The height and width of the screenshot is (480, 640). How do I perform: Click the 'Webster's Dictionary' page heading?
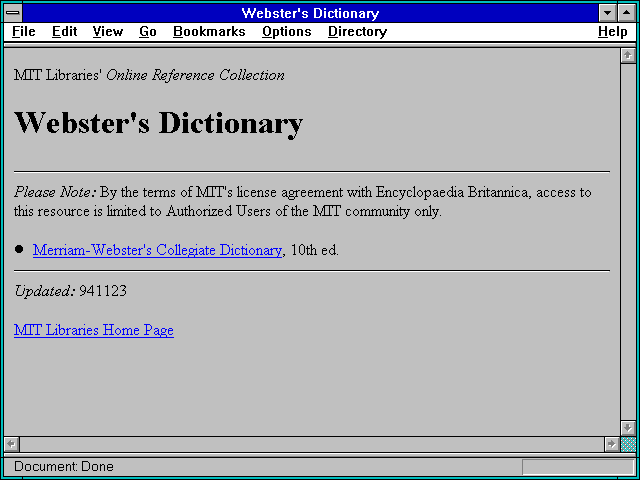pos(158,123)
